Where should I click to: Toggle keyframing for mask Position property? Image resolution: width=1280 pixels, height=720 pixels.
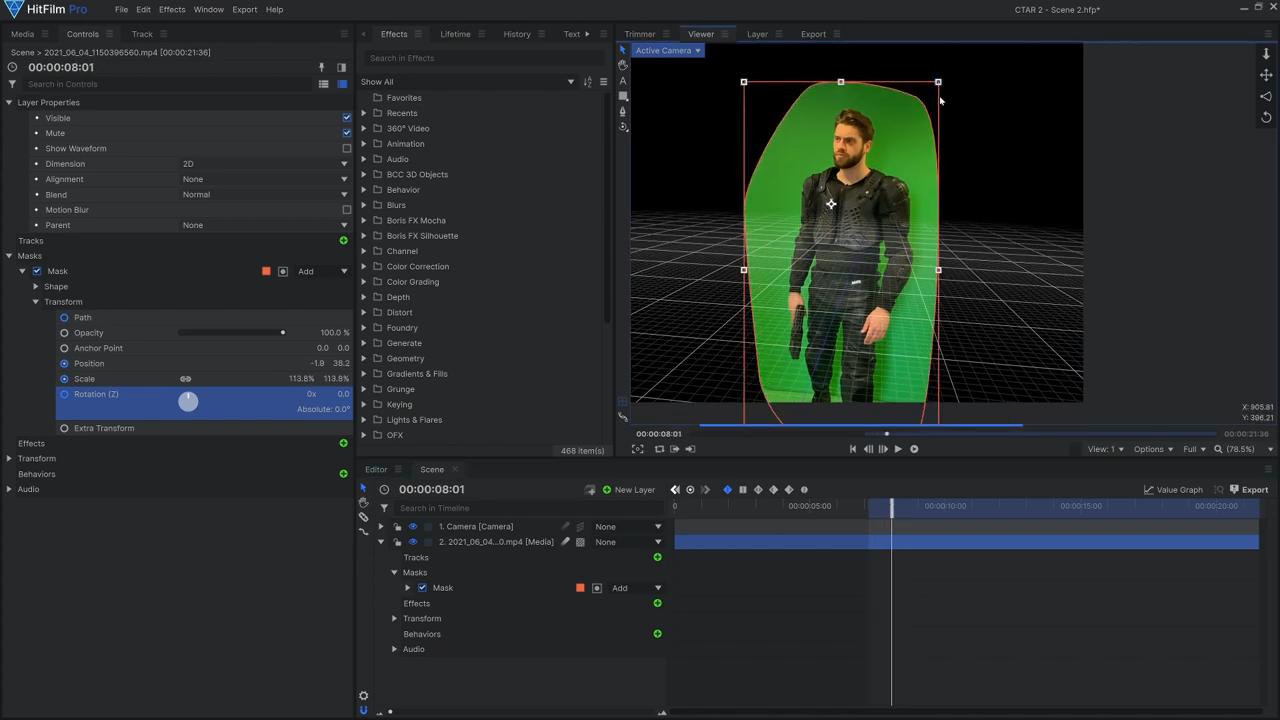(64, 364)
